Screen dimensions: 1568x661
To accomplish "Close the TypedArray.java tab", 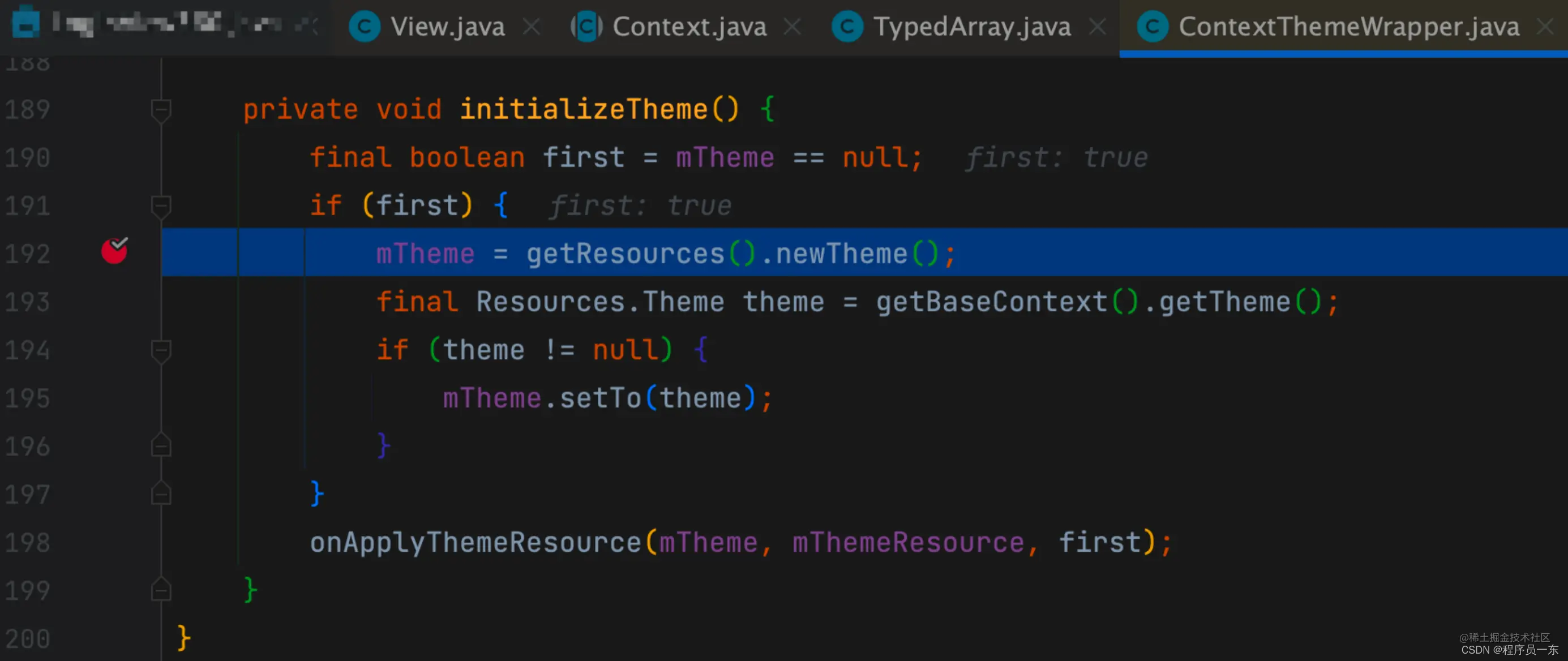I will pyautogui.click(x=1097, y=27).
